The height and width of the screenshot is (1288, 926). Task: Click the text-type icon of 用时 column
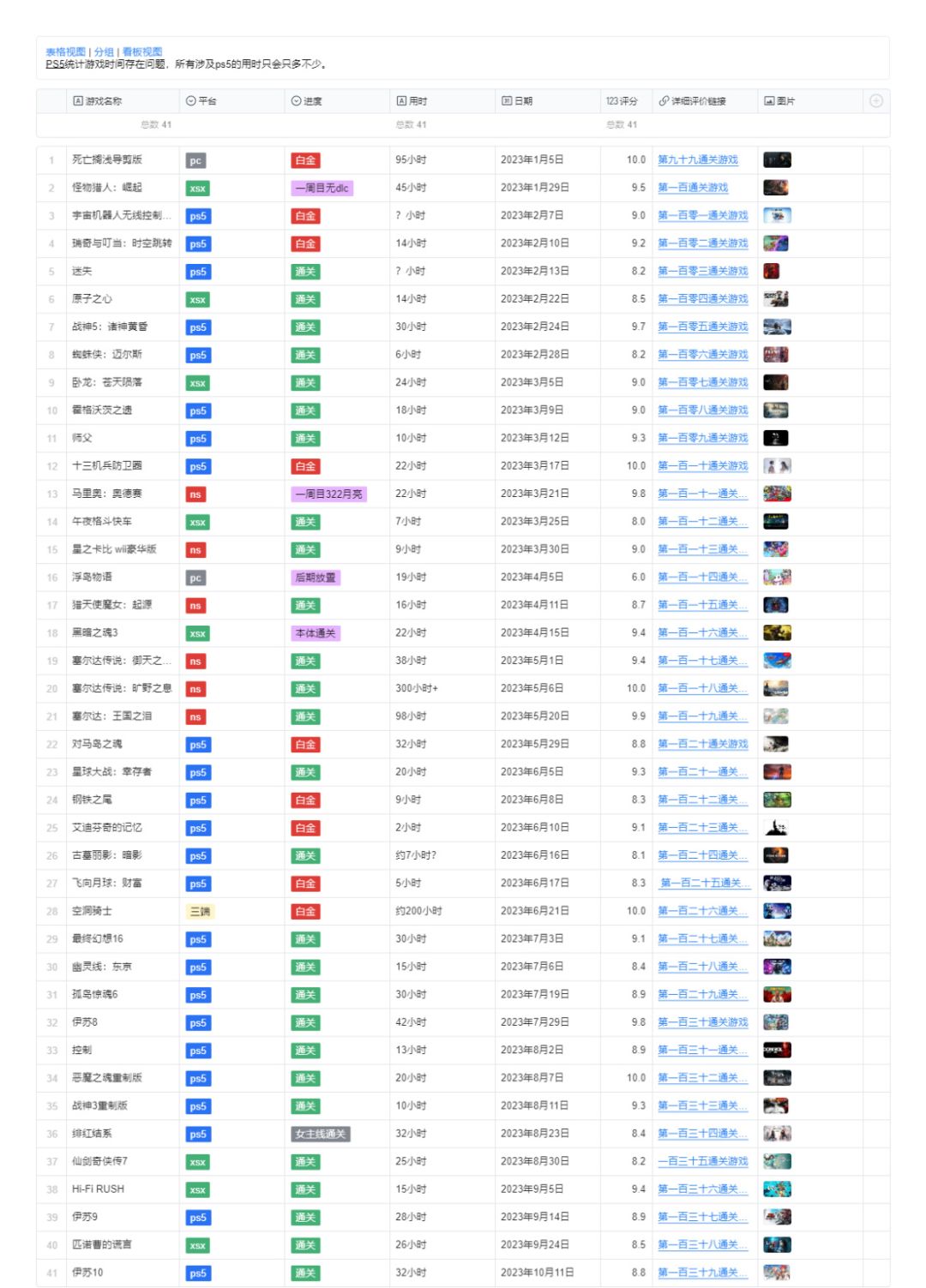[401, 101]
